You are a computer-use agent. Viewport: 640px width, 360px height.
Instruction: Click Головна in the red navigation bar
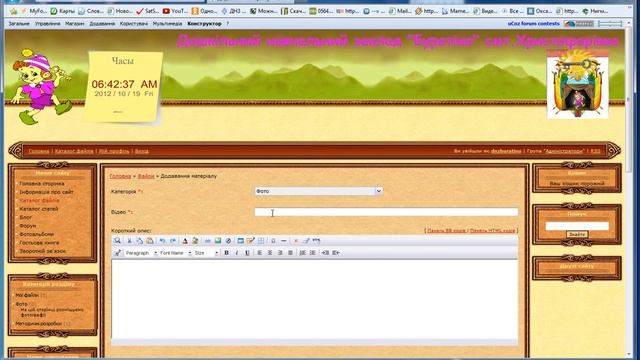[x=39, y=151]
